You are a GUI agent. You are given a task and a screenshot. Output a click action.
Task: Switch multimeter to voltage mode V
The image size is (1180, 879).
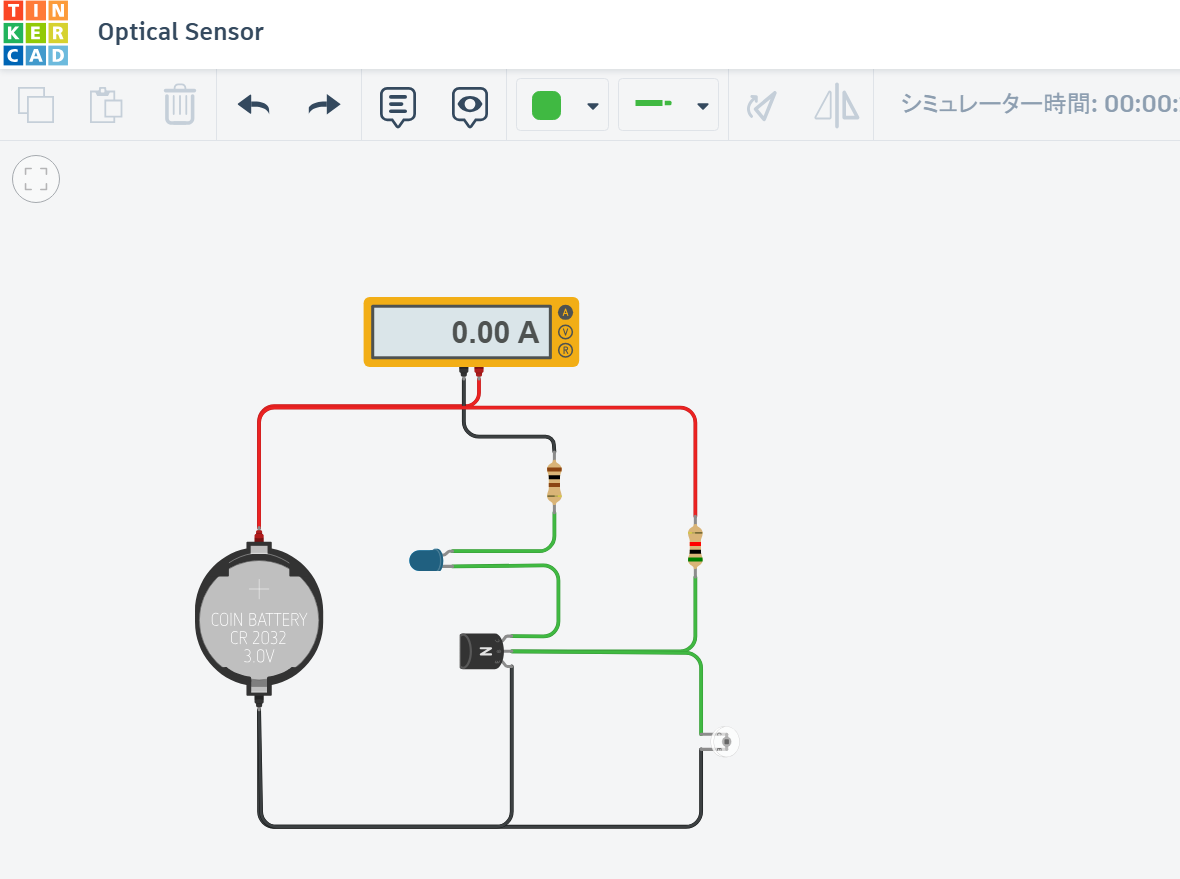click(x=565, y=332)
